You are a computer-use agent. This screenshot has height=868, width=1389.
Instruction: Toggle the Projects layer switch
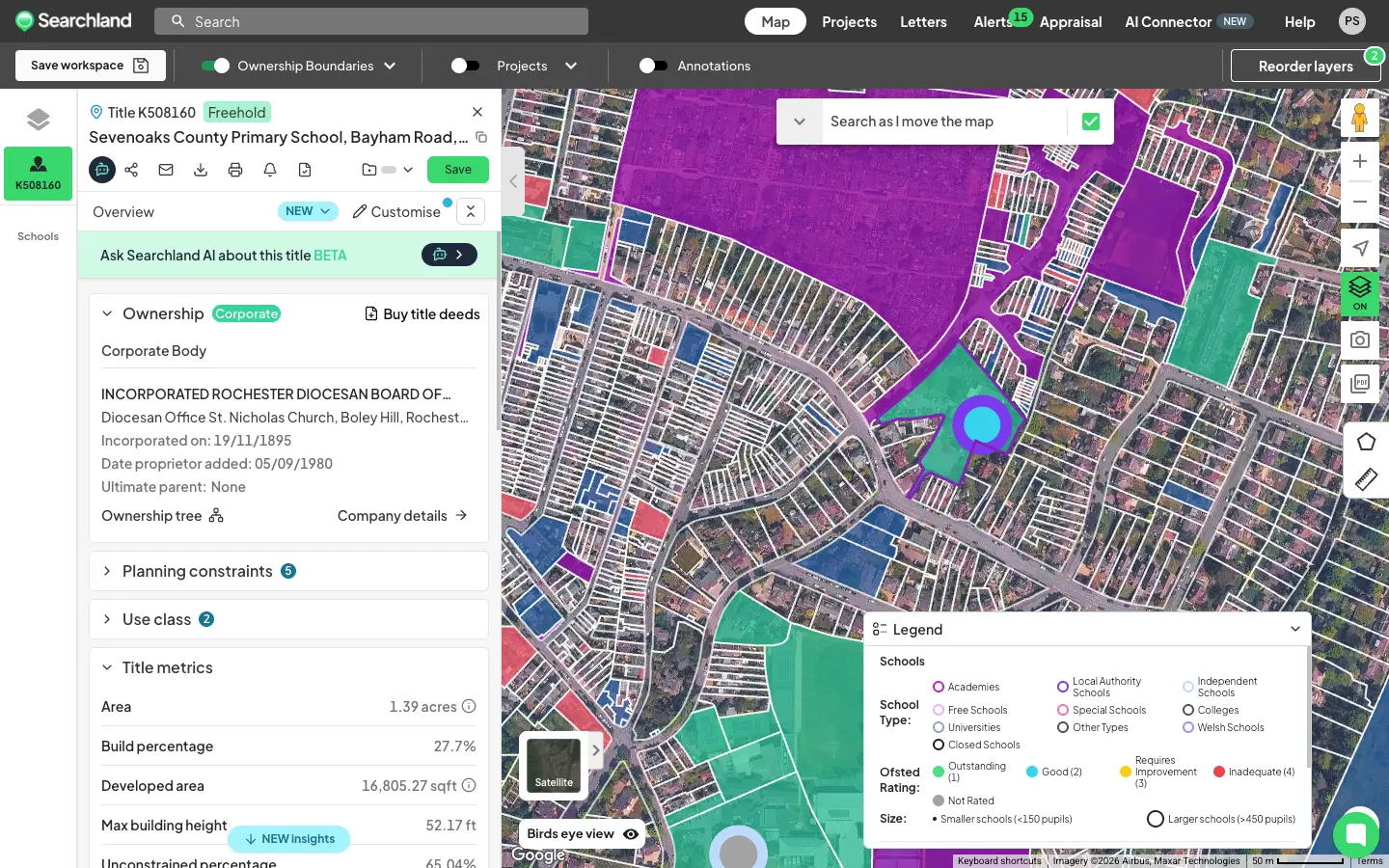coord(465,66)
